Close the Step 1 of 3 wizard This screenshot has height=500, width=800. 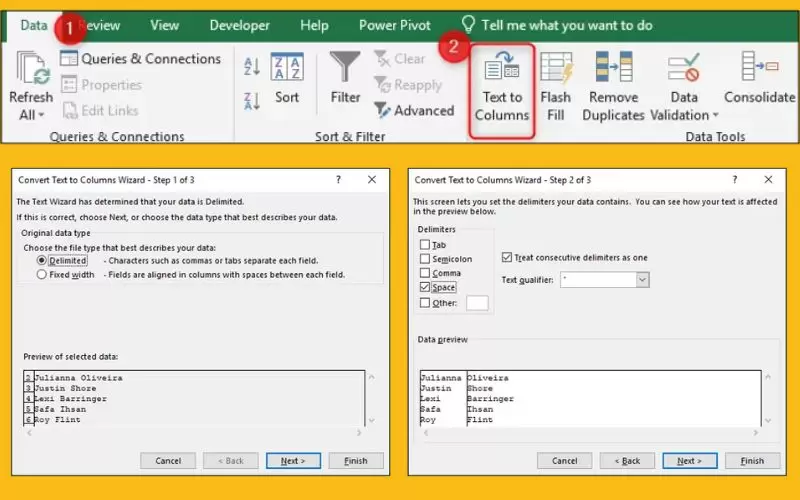[x=372, y=180]
